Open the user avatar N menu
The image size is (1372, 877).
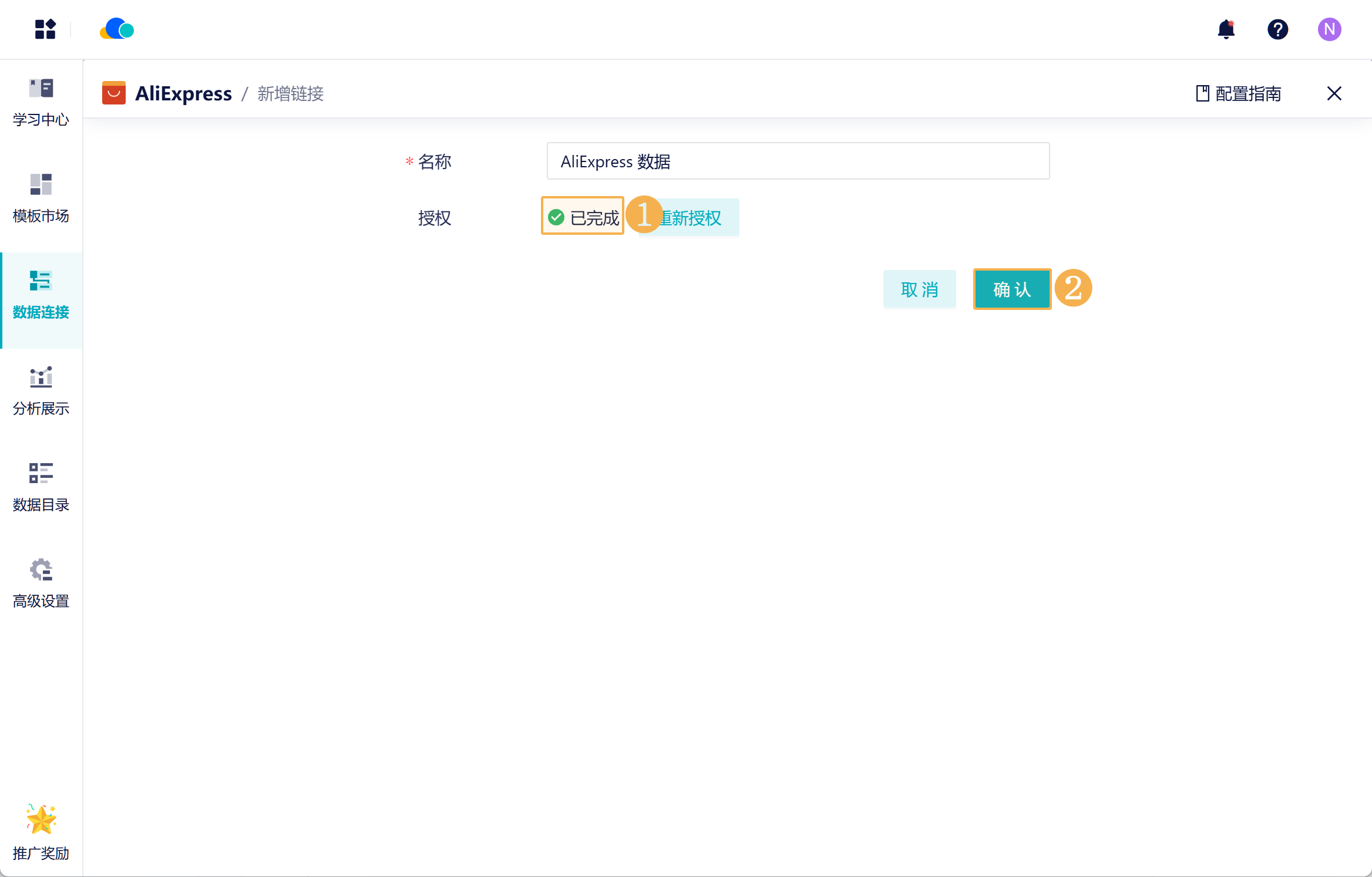pyautogui.click(x=1329, y=29)
